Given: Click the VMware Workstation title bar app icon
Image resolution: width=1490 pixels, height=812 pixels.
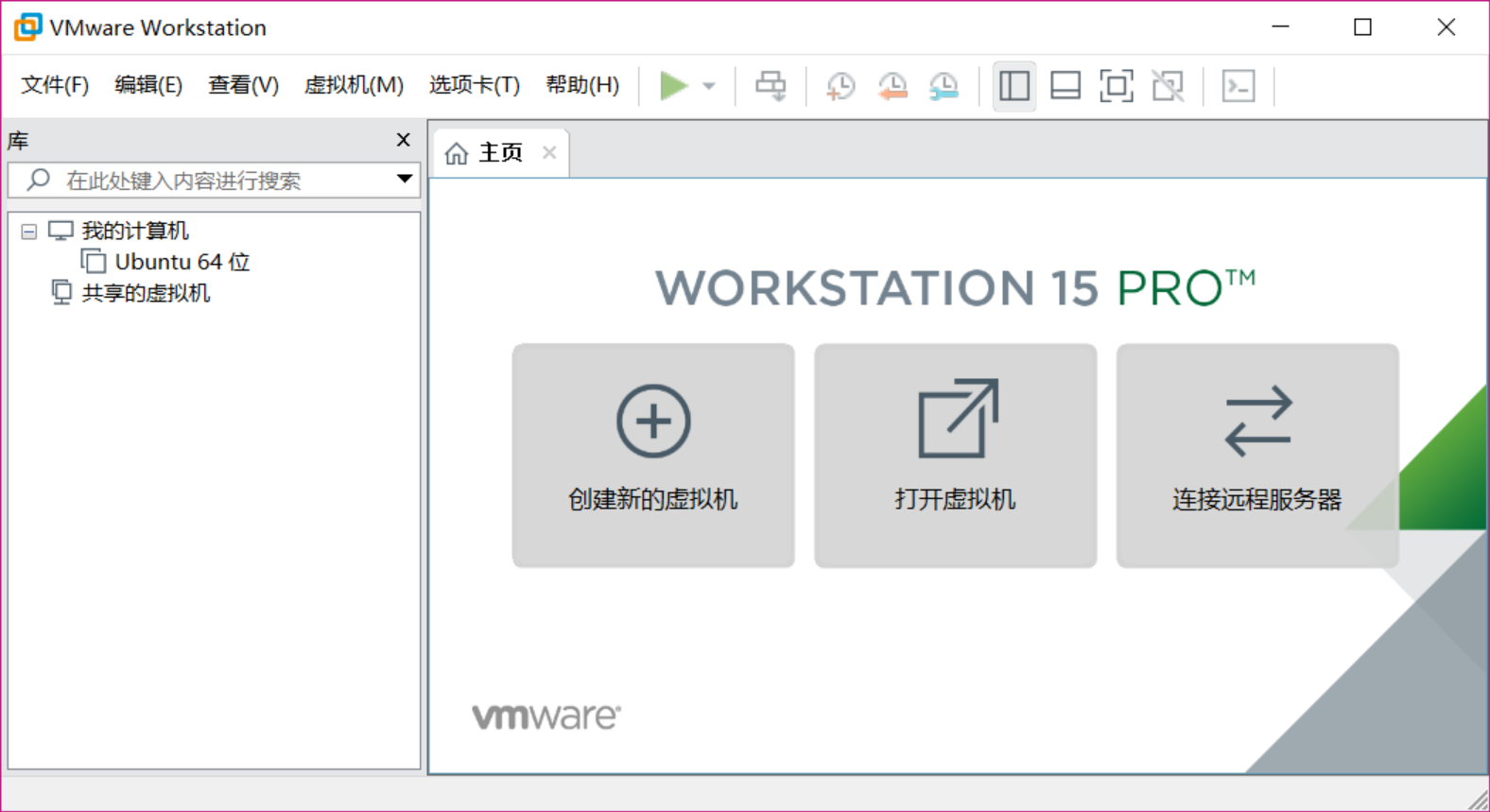Looking at the screenshot, I should (27, 27).
